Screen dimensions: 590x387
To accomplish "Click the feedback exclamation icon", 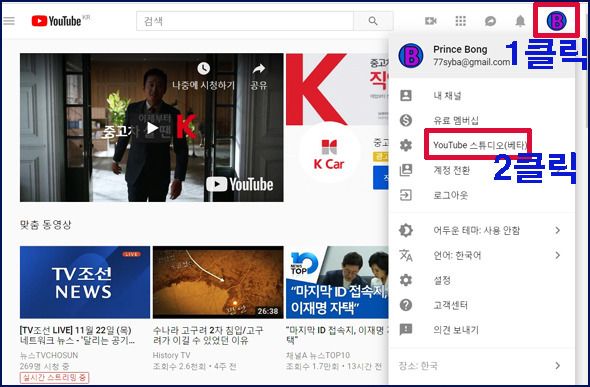I will (406, 330).
